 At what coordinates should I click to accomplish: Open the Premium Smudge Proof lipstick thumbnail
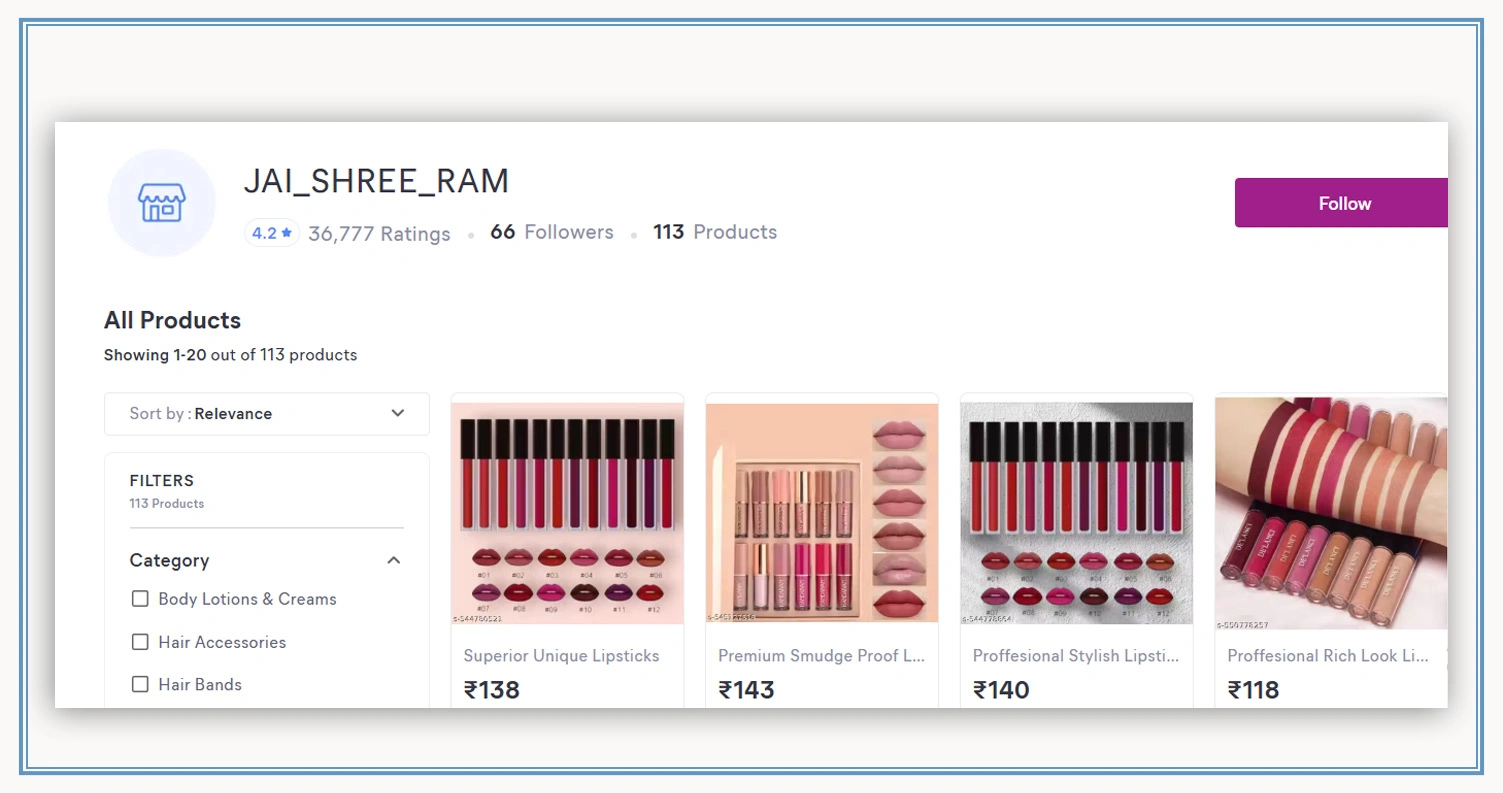[822, 513]
